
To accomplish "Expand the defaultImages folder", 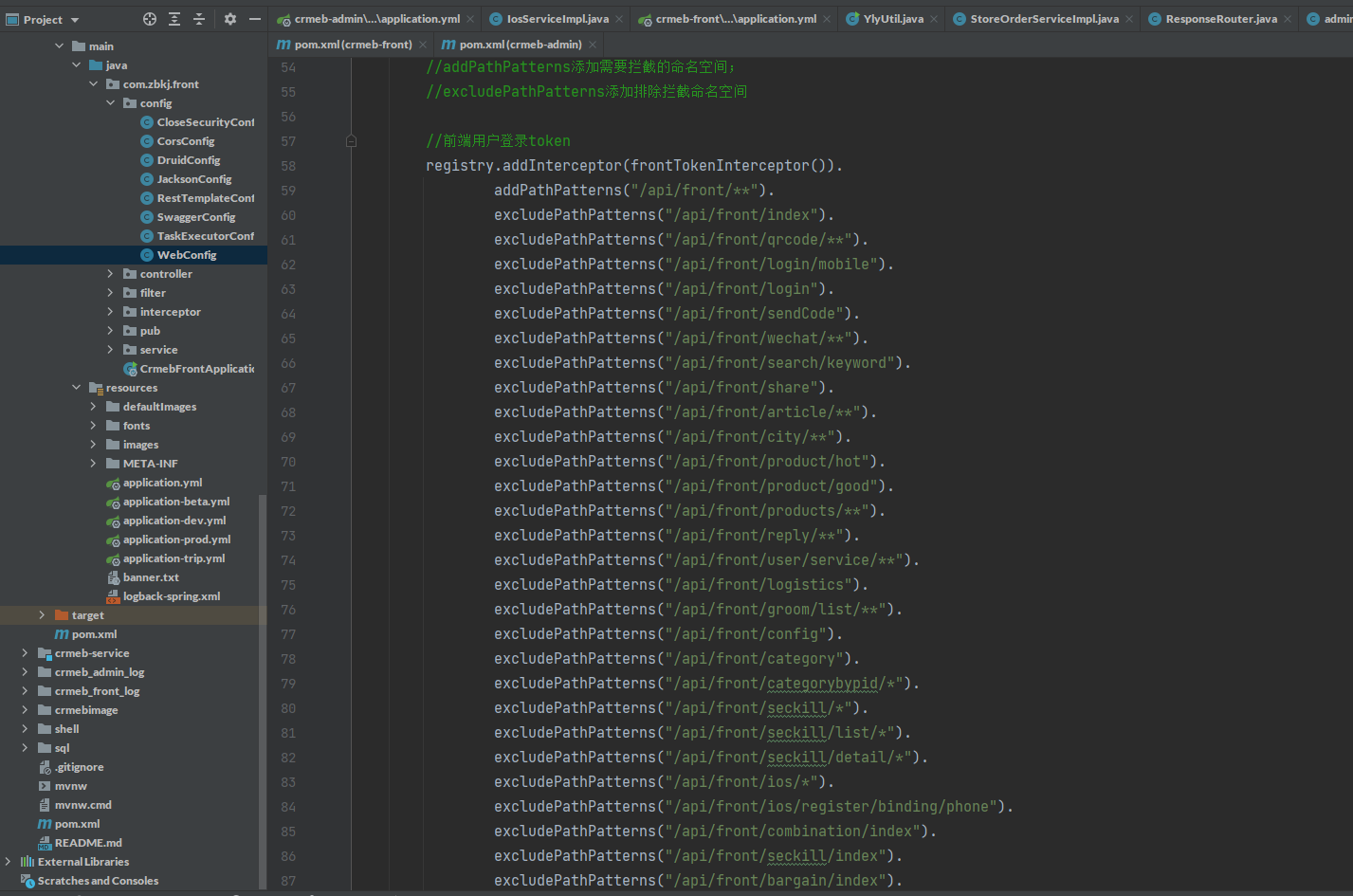I will click(94, 406).
